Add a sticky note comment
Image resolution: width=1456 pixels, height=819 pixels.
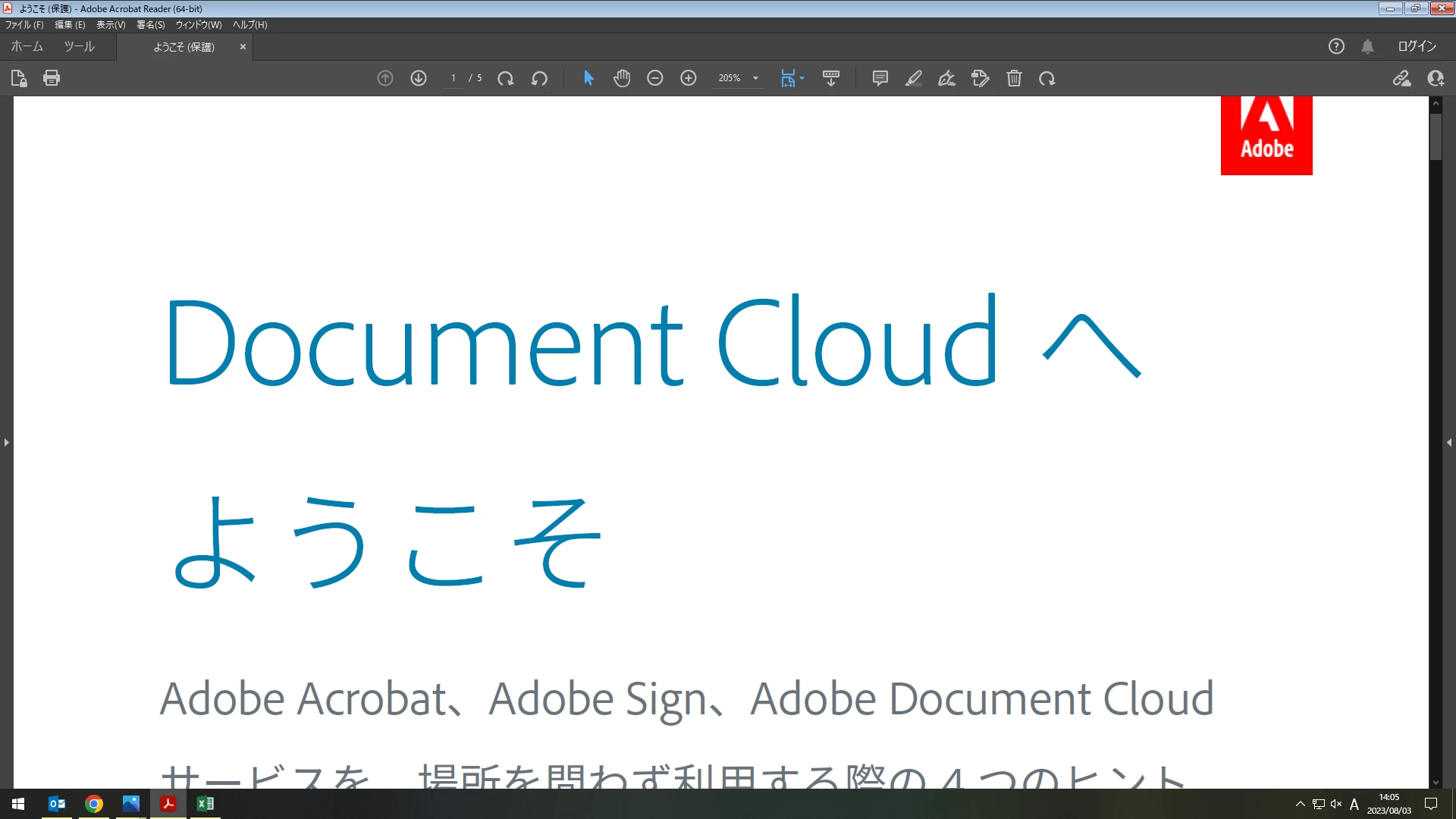(880, 78)
